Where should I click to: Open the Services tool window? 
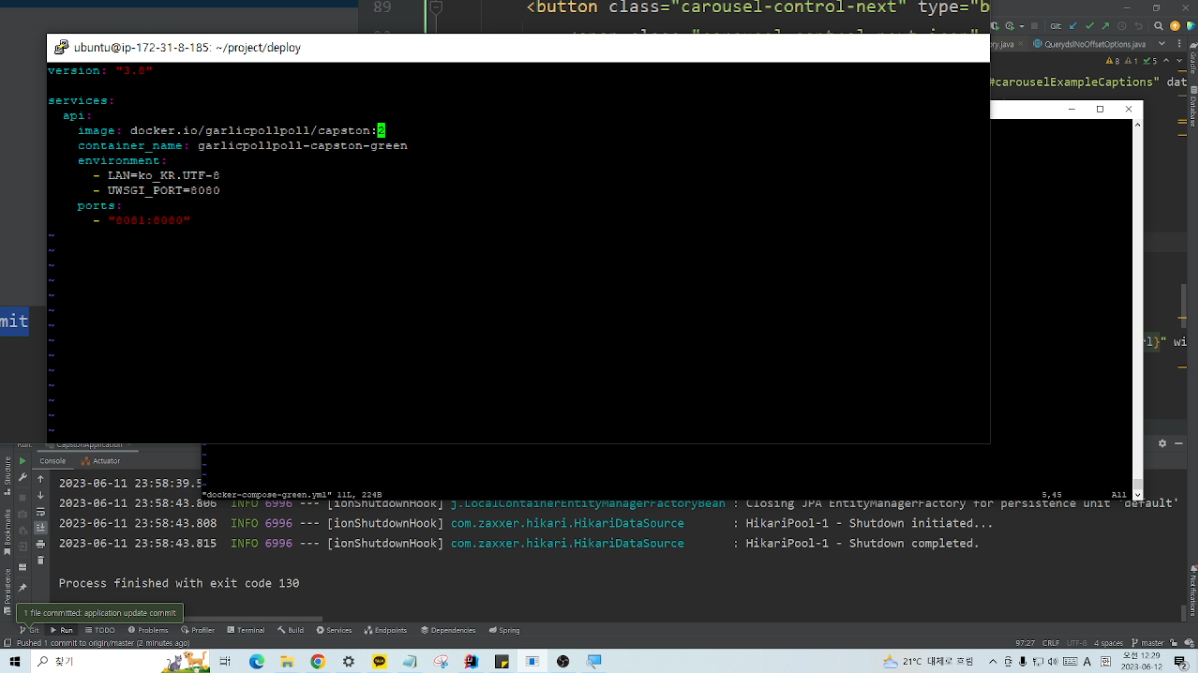pyautogui.click(x=335, y=630)
